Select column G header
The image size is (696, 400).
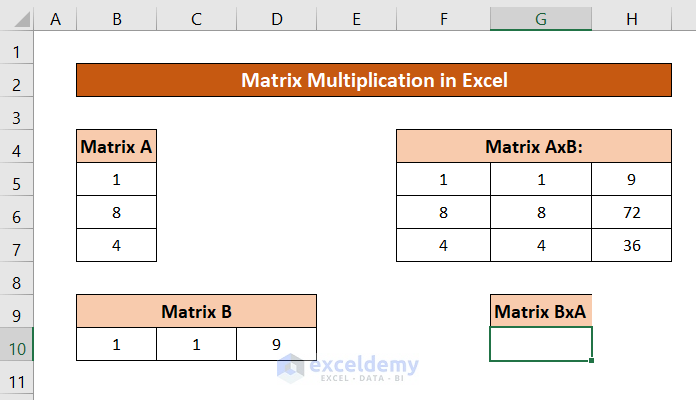541,16
